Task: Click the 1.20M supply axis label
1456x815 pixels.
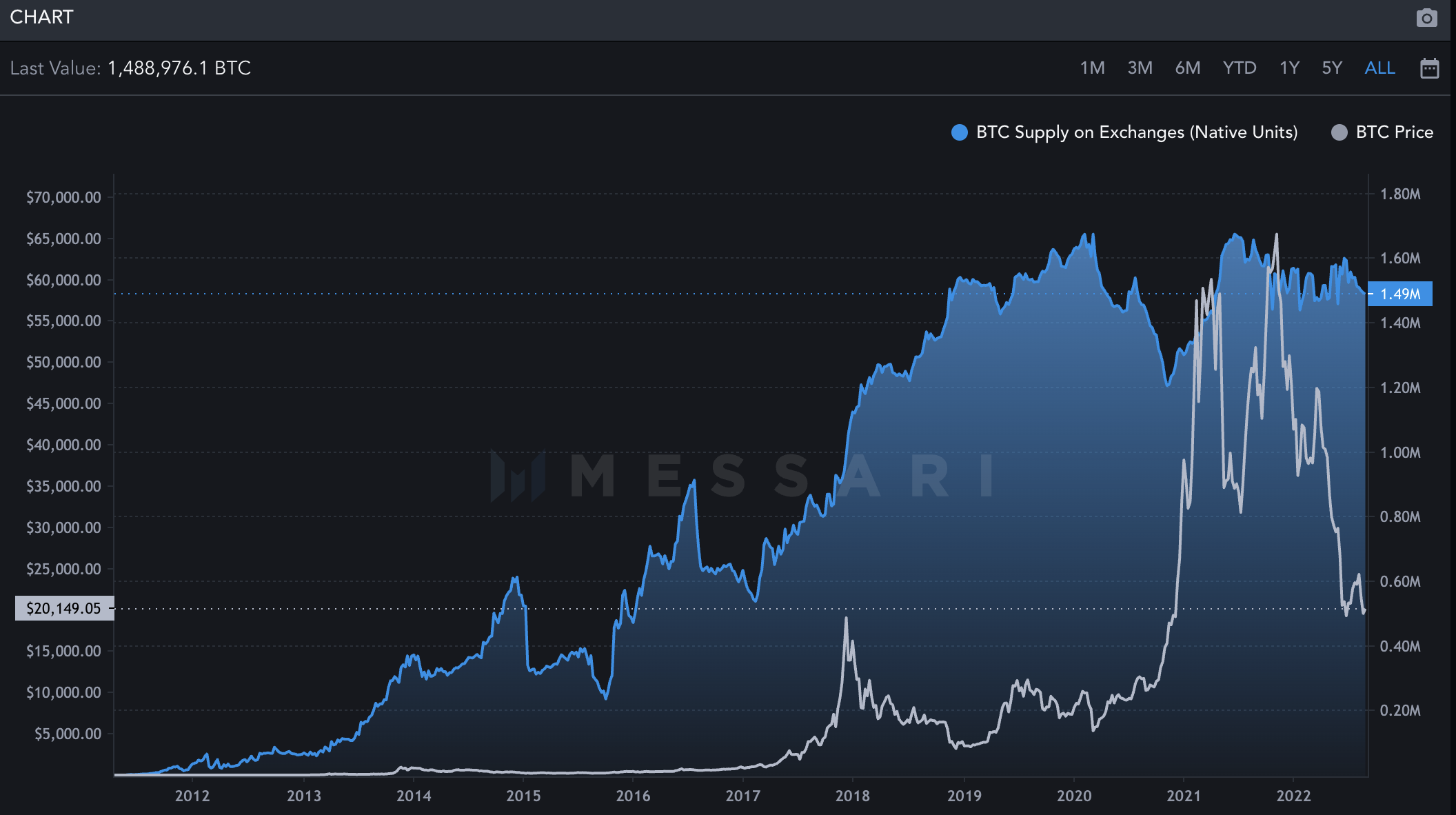Action: 1400,388
